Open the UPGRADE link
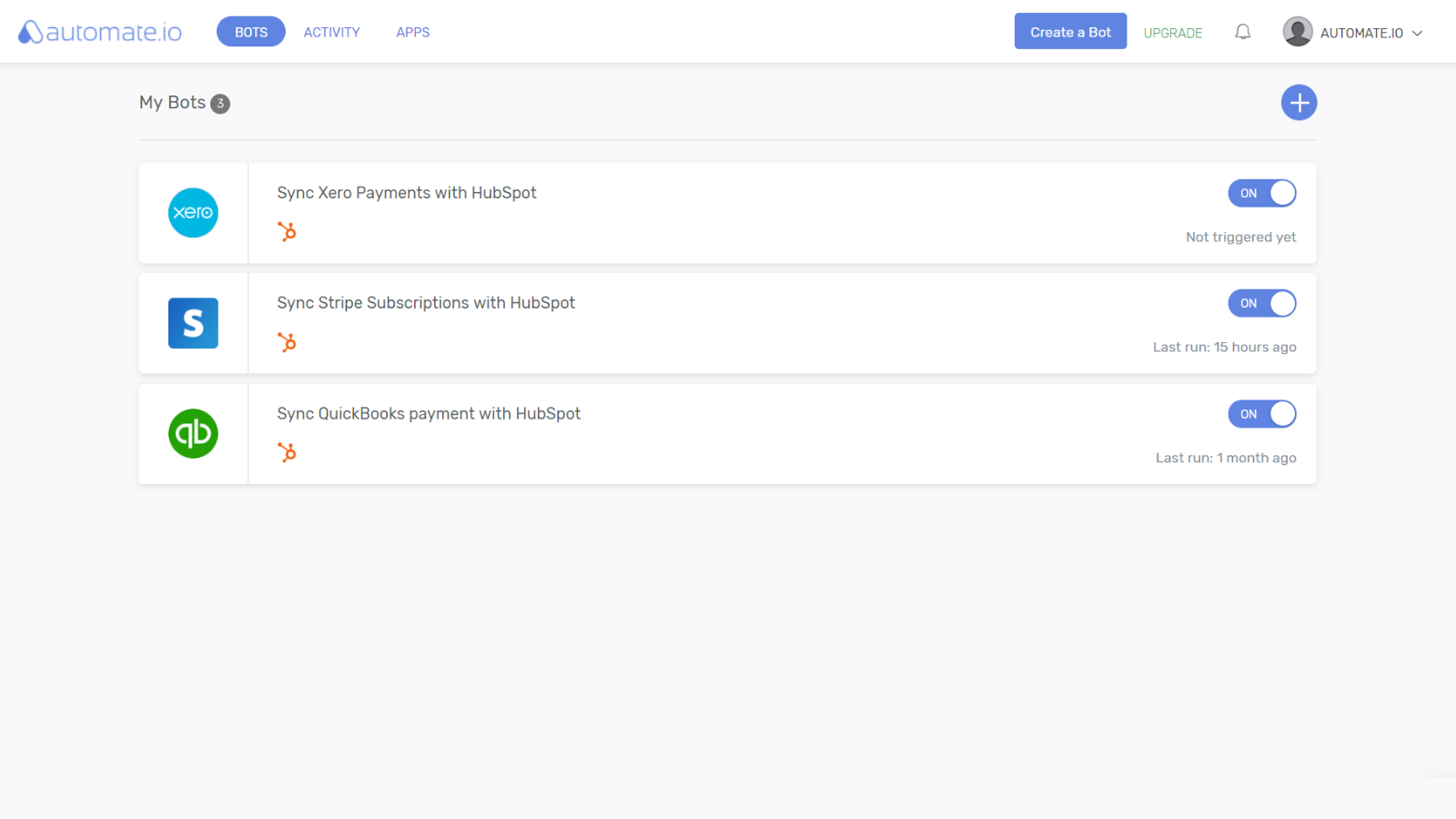 pos(1173,33)
